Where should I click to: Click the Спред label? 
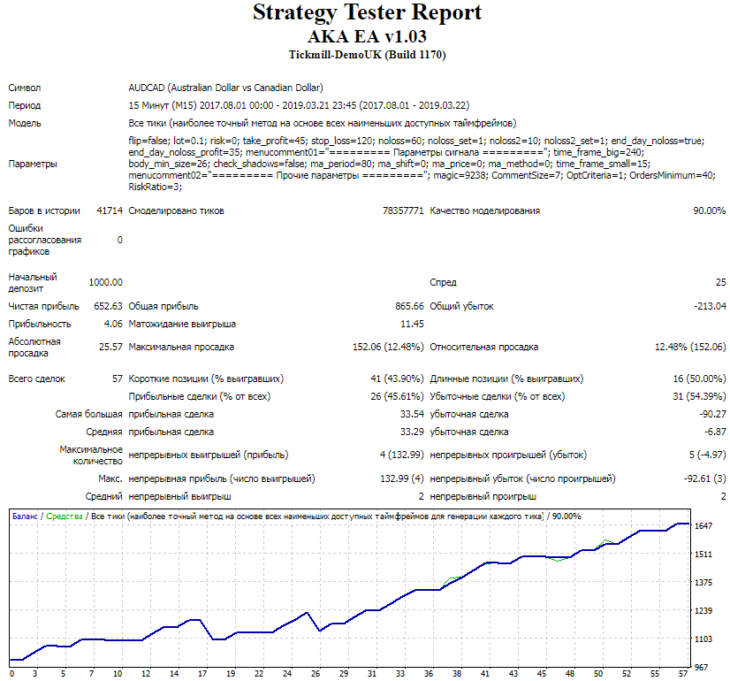(443, 283)
